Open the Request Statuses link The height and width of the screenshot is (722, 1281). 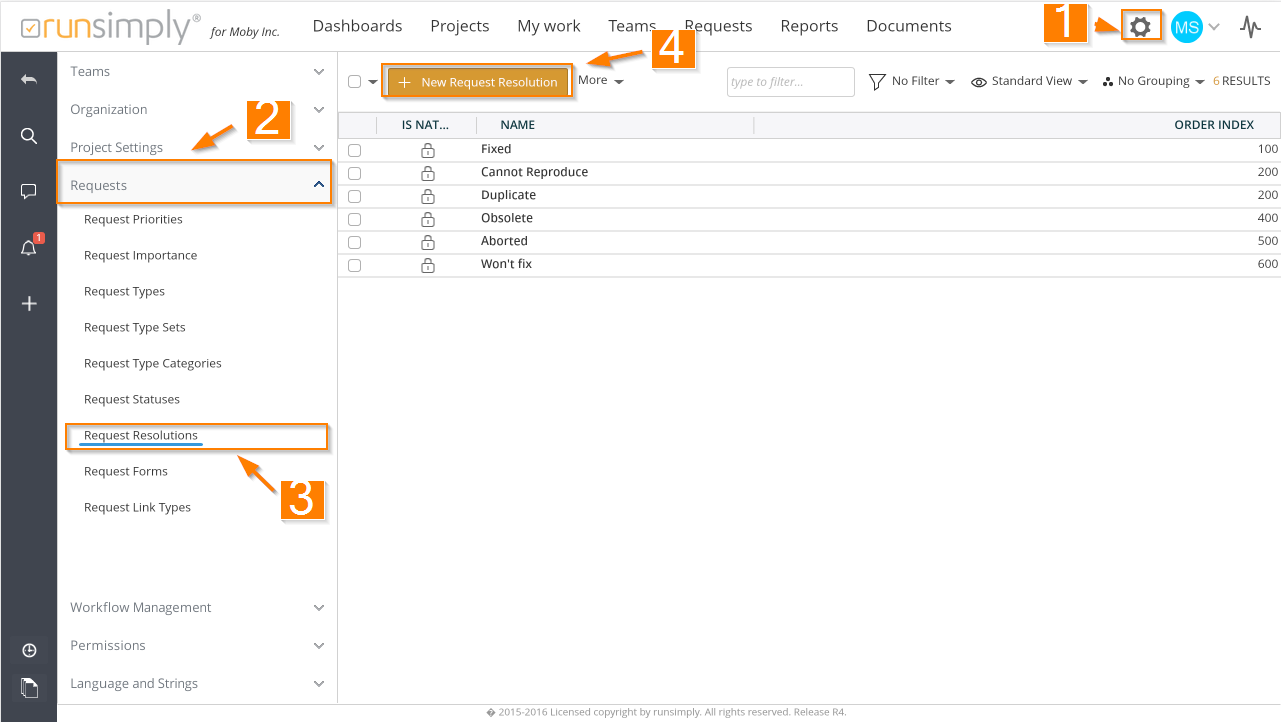click(132, 400)
